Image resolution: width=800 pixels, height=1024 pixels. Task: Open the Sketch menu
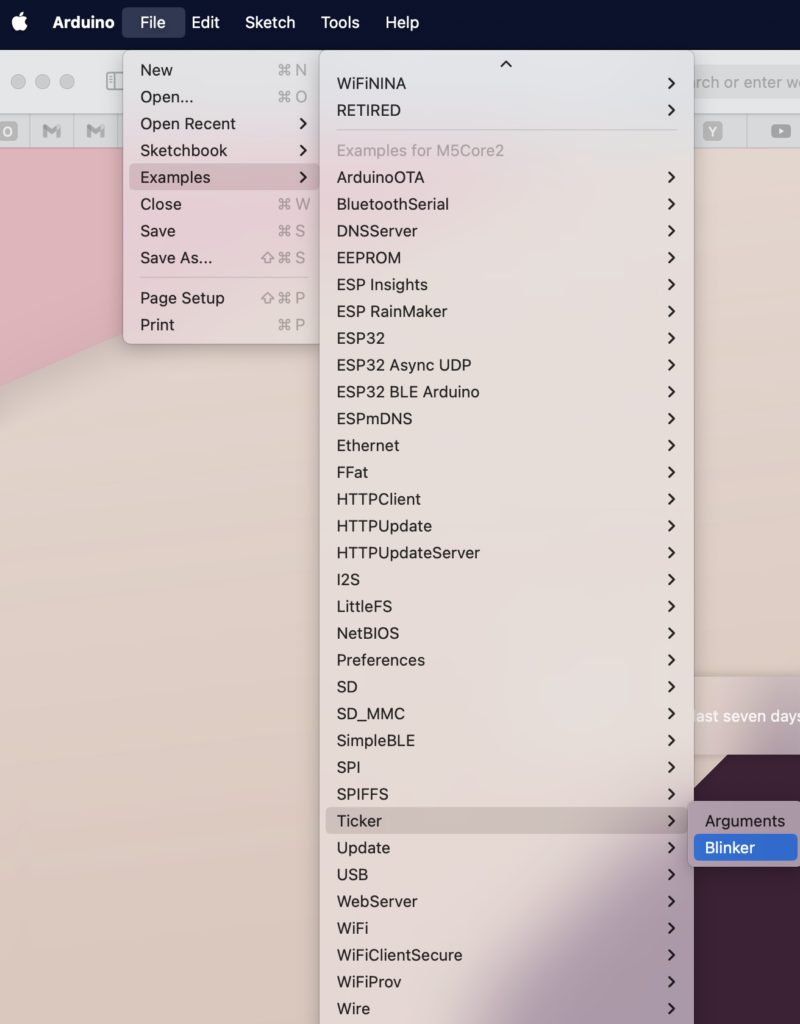pos(270,22)
